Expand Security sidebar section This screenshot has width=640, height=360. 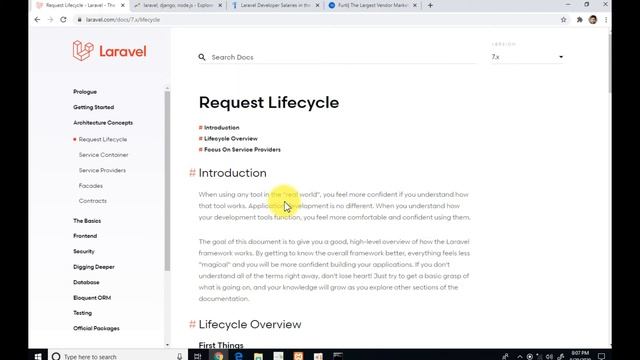pos(84,251)
